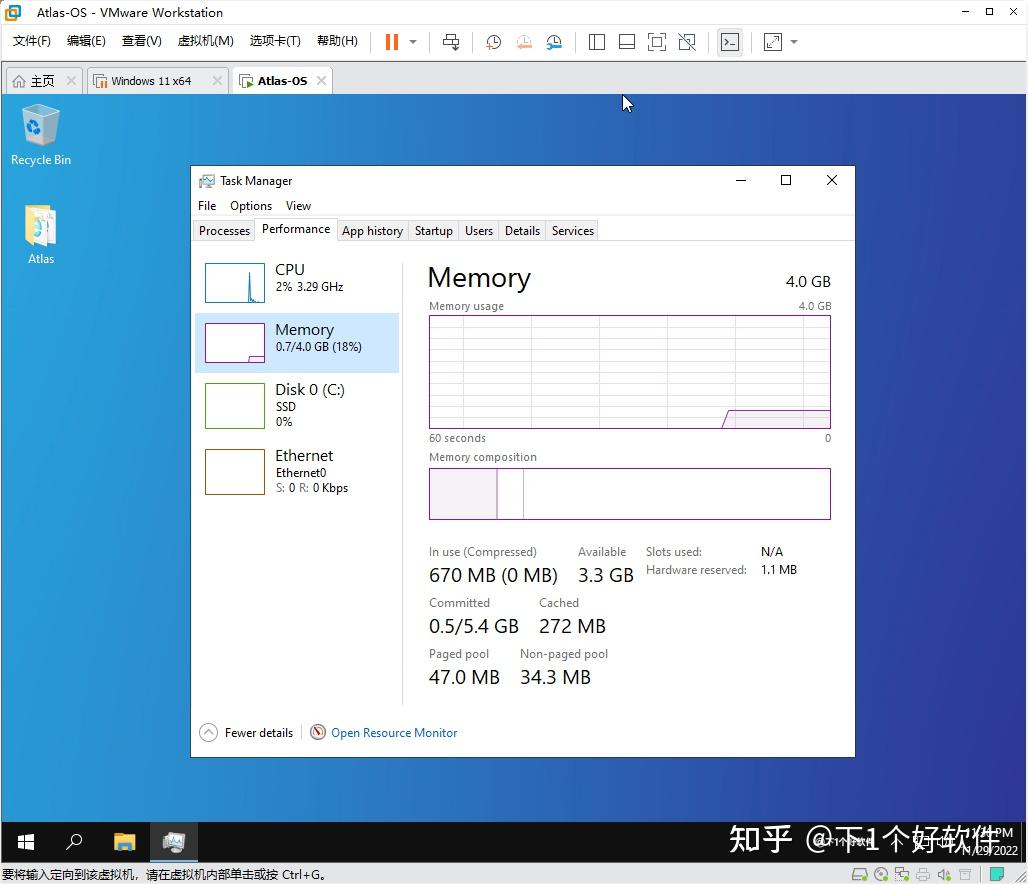Select the CPU performance graph item
Image resolution: width=1028 pixels, height=884 pixels.
tap(297, 283)
